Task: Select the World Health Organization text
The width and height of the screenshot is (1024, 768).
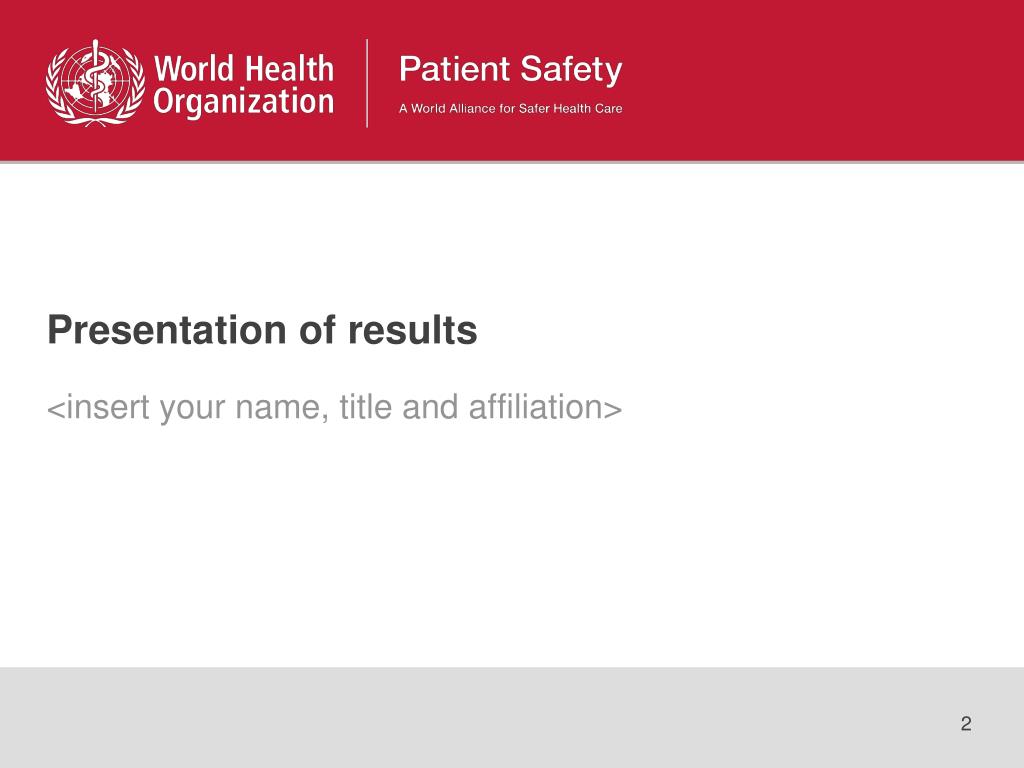Action: (244, 85)
